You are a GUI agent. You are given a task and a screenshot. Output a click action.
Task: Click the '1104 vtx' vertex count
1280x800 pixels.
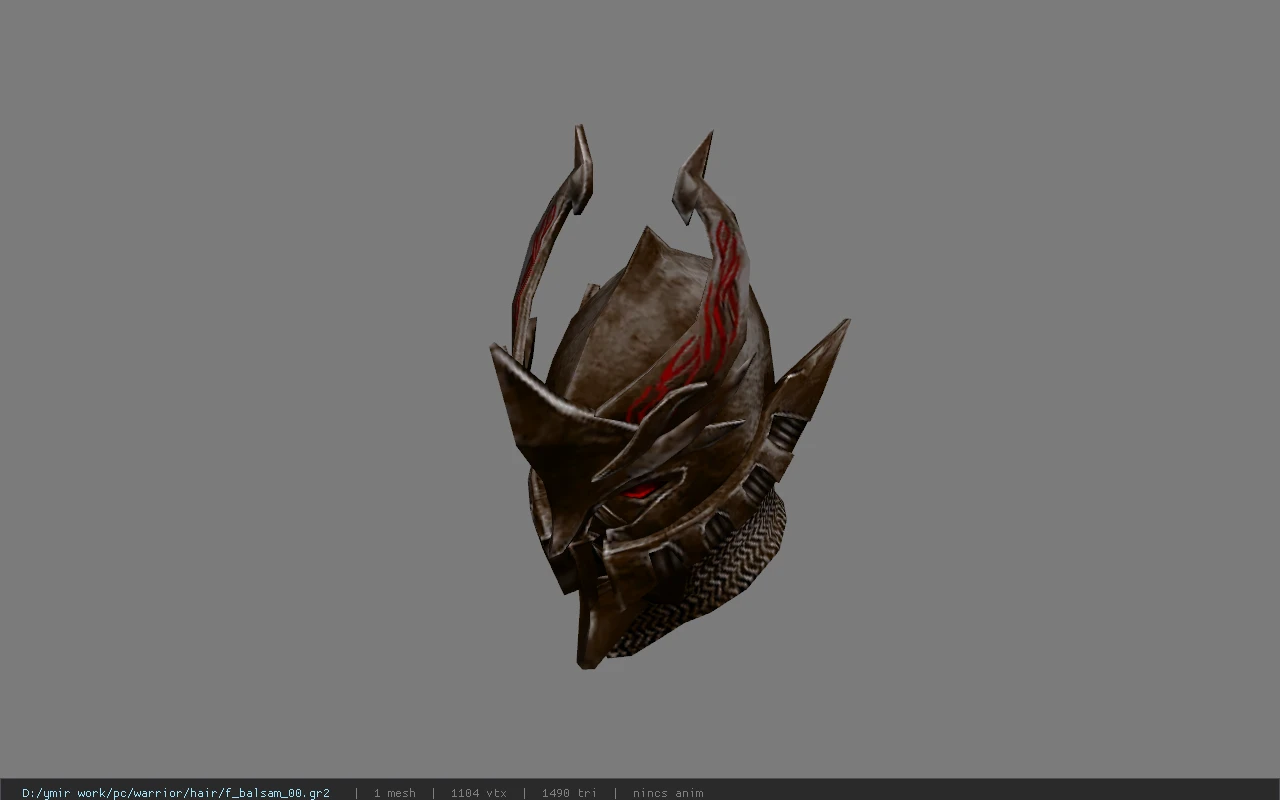click(x=478, y=793)
